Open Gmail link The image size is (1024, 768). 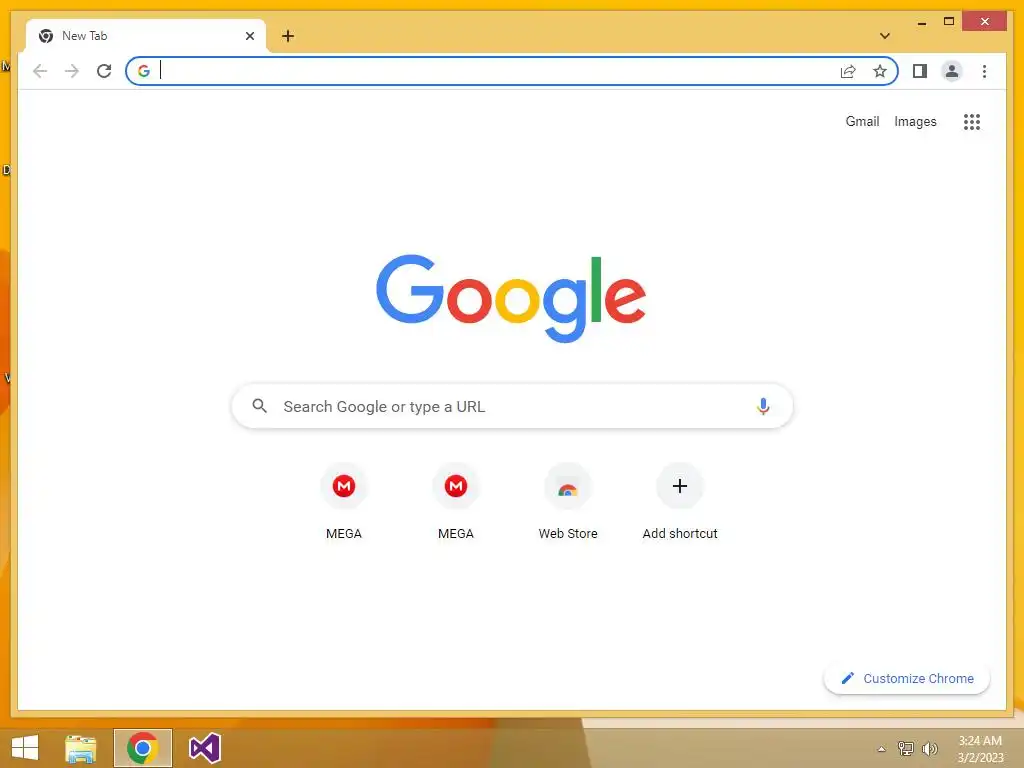(862, 121)
